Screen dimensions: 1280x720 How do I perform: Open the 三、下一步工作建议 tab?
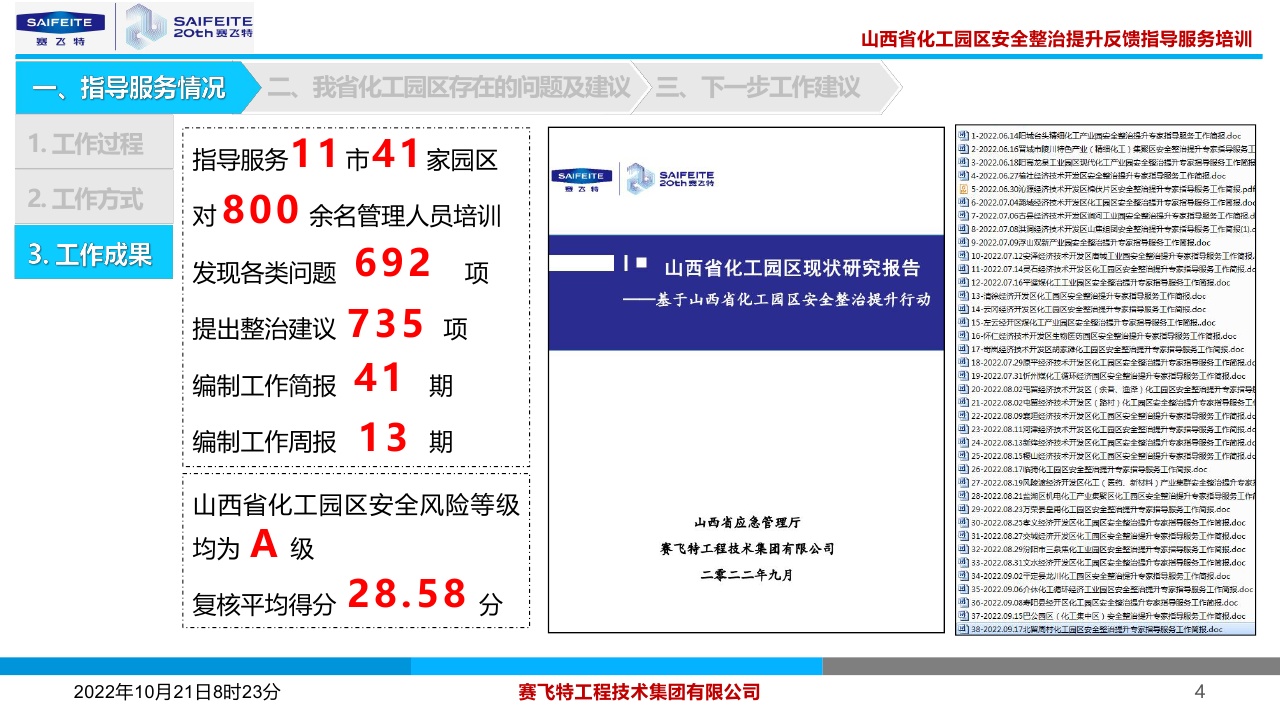758,88
